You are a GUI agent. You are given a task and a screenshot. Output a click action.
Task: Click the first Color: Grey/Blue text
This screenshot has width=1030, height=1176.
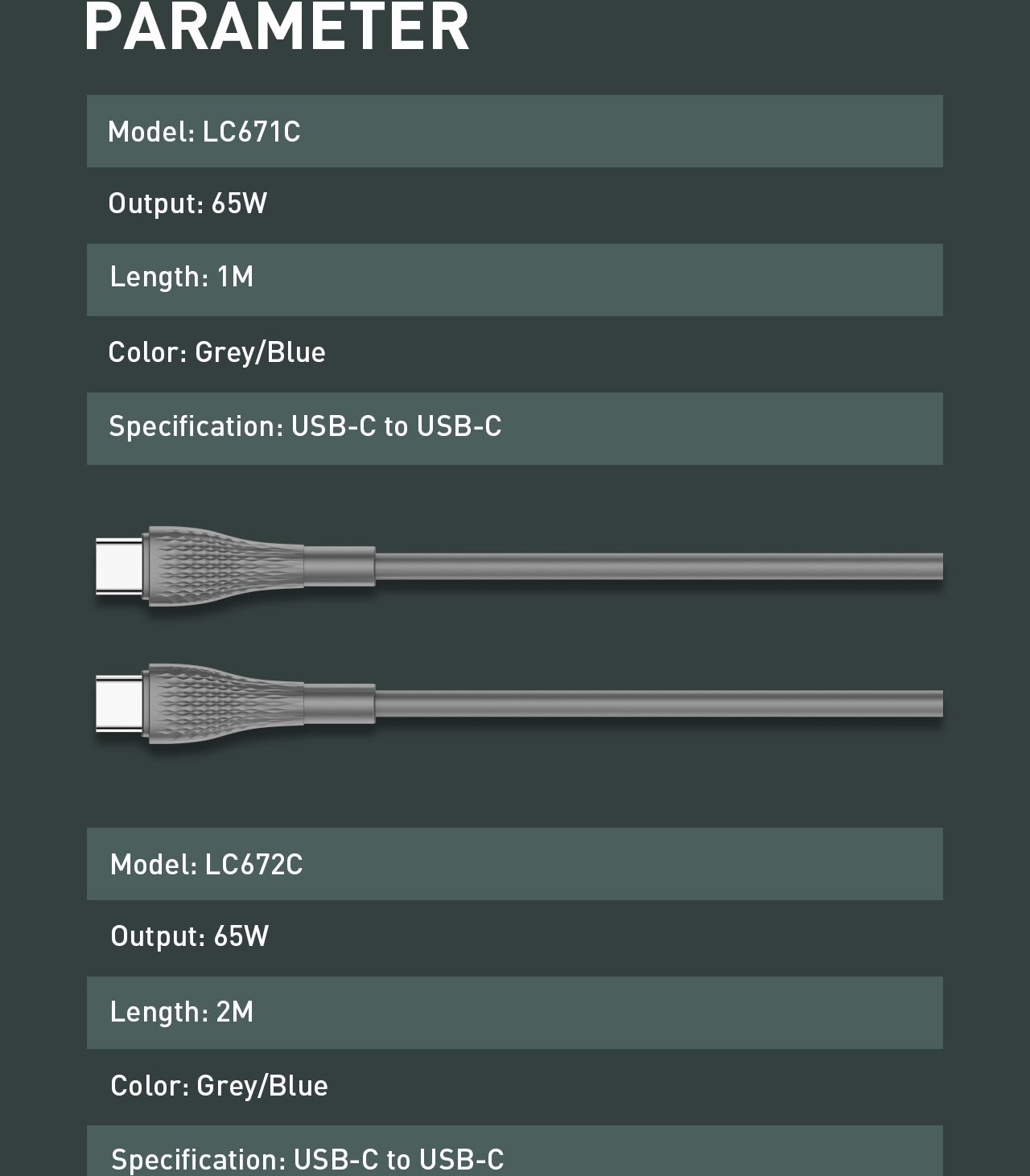[216, 352]
